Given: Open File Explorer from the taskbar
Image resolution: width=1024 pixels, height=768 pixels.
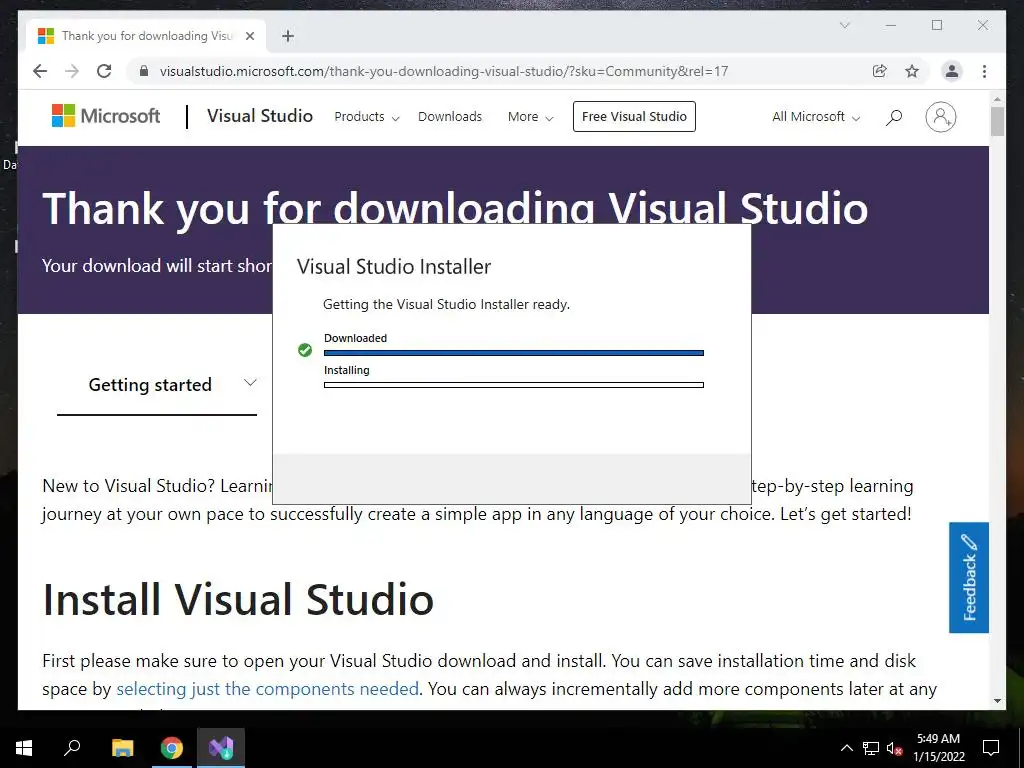Looking at the screenshot, I should (x=122, y=748).
